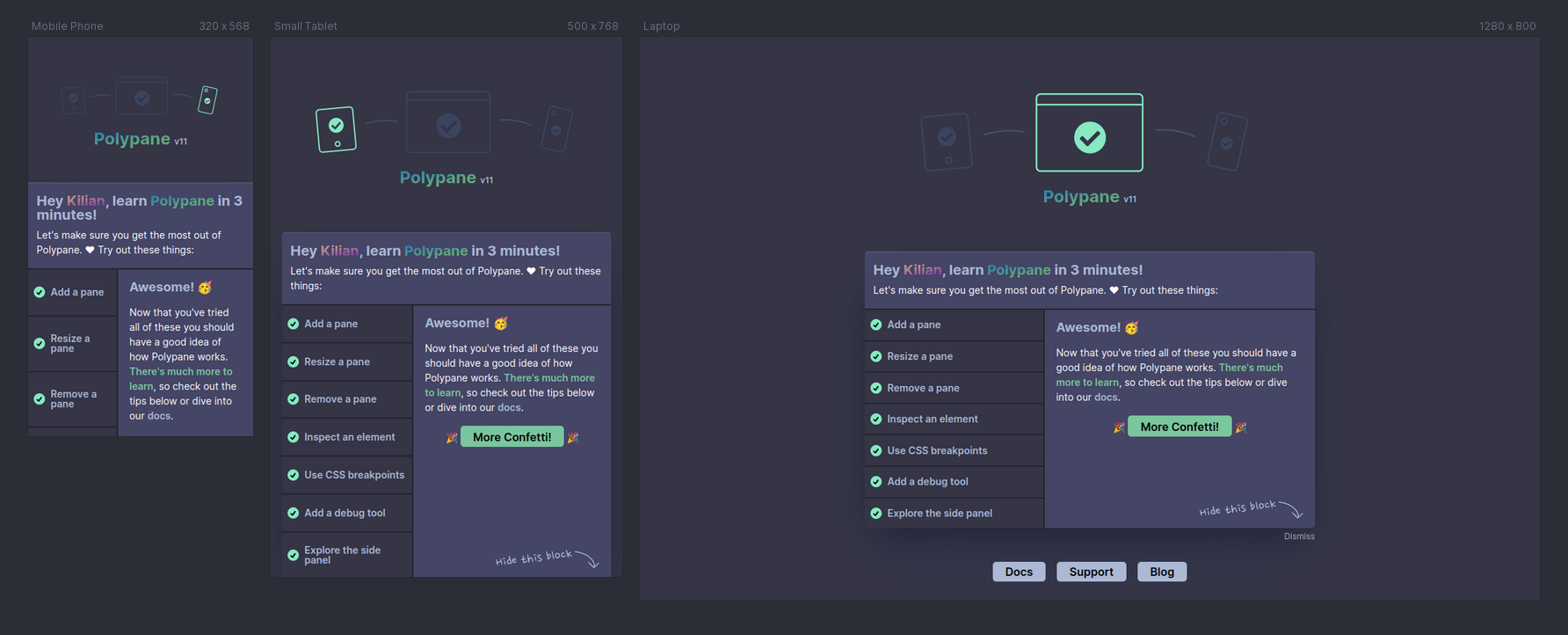The image size is (1568, 635).
Task: Click the Laptop pane title
Action: coord(662,26)
